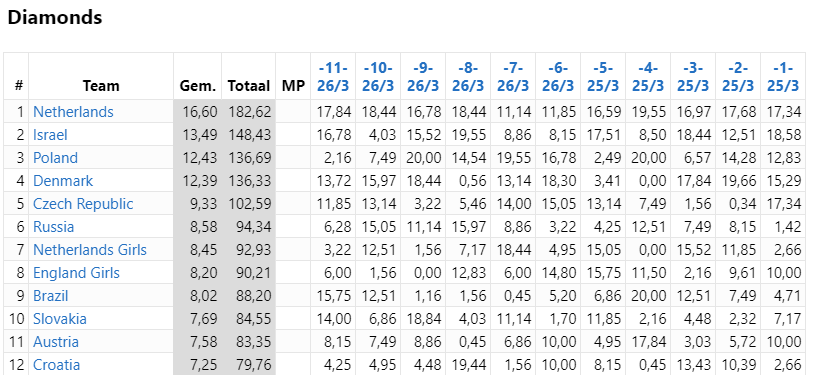Open the Israel team link
This screenshot has height=392, width=824.
coord(50,135)
